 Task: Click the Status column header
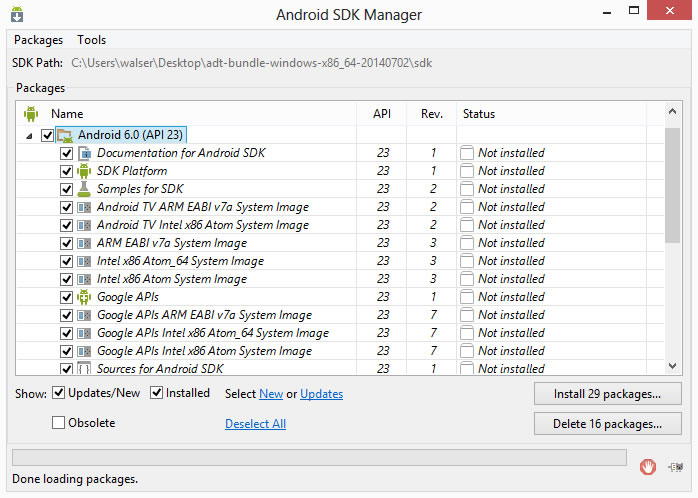pyautogui.click(x=479, y=114)
